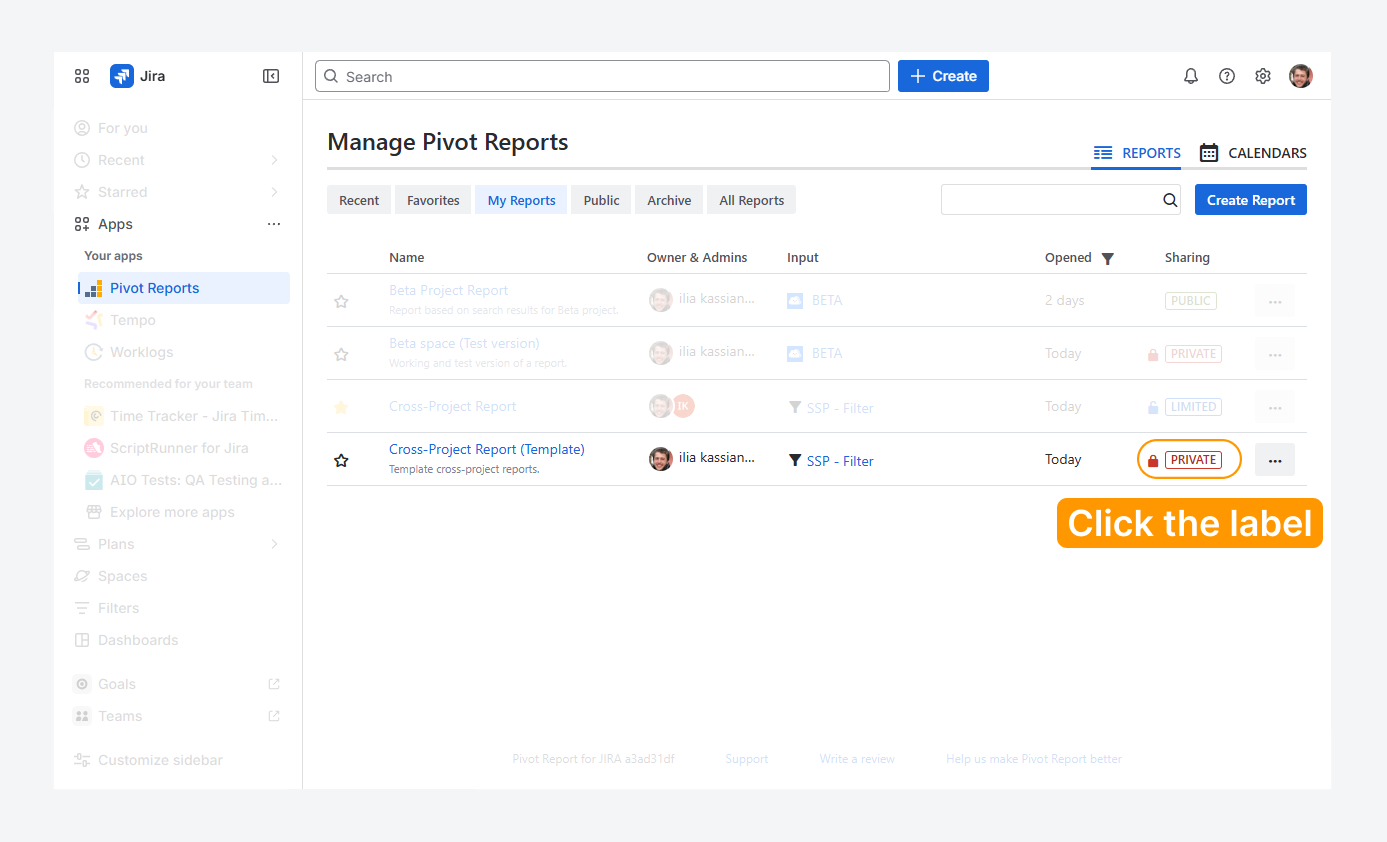Show the All Reports tab
Screen dimensions: 1387x842
(752, 200)
